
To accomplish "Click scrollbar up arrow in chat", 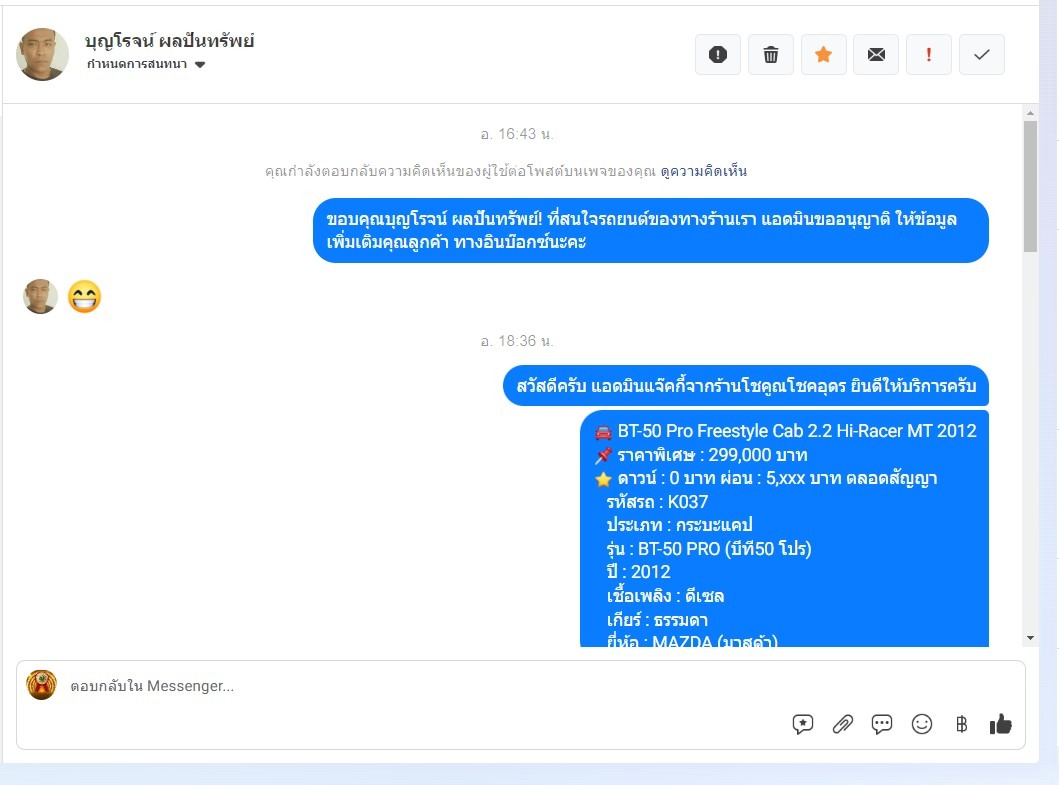I will tap(1030, 113).
